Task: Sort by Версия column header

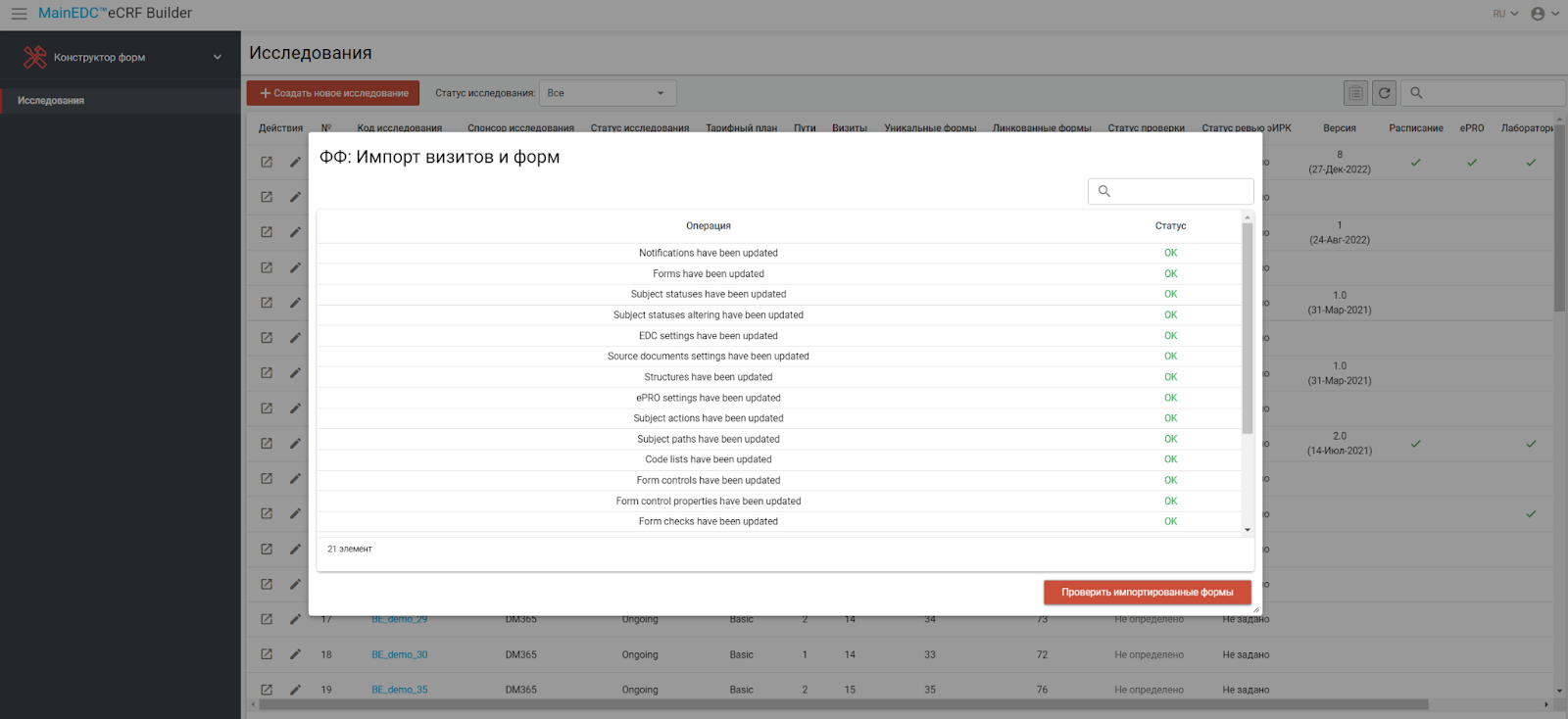Action: (1340, 128)
